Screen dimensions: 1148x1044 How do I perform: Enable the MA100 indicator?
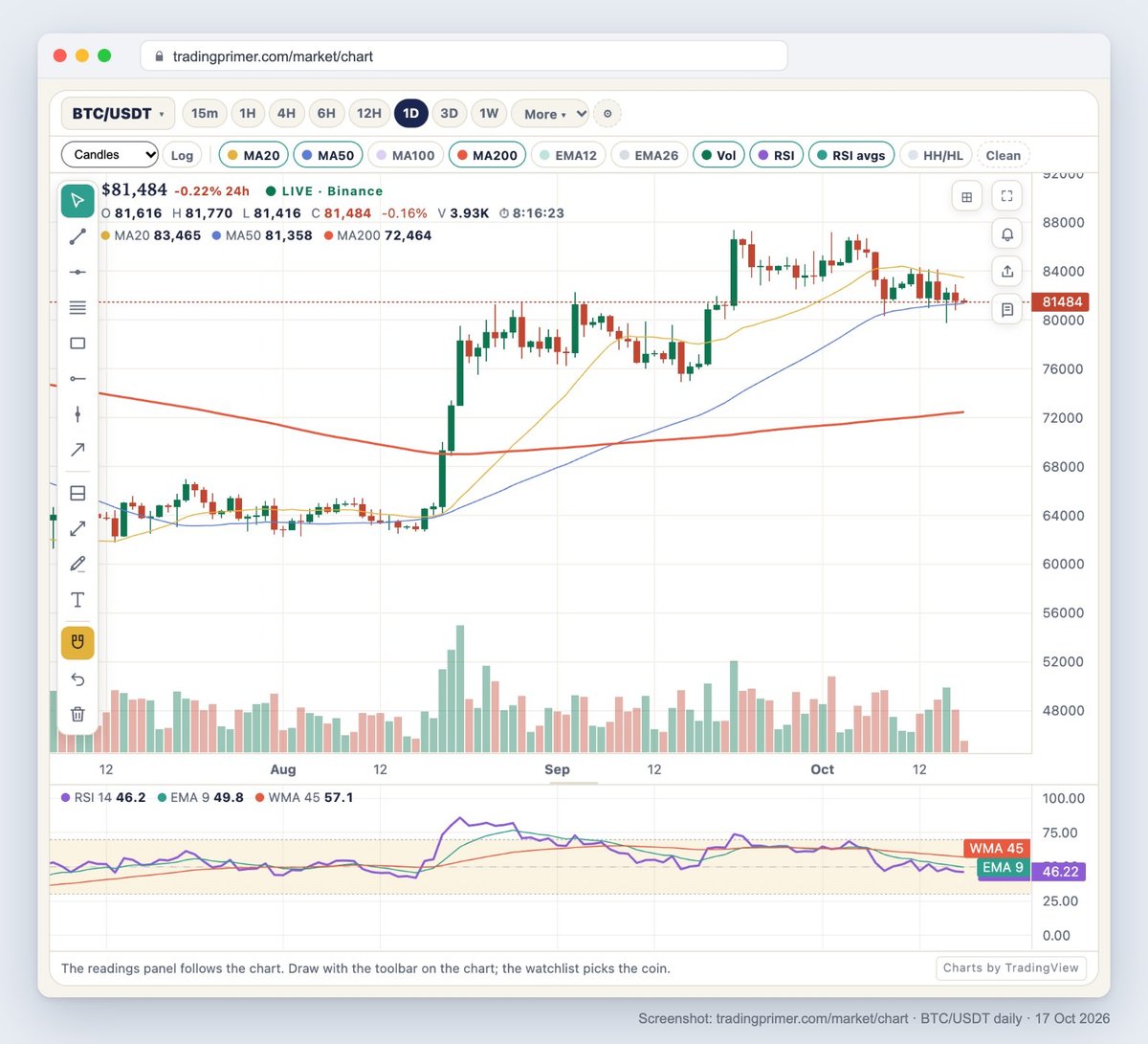pyautogui.click(x=405, y=155)
